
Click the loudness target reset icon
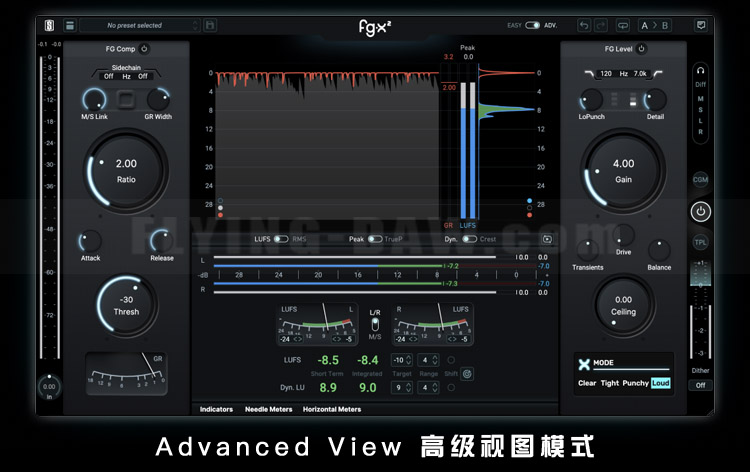click(467, 373)
